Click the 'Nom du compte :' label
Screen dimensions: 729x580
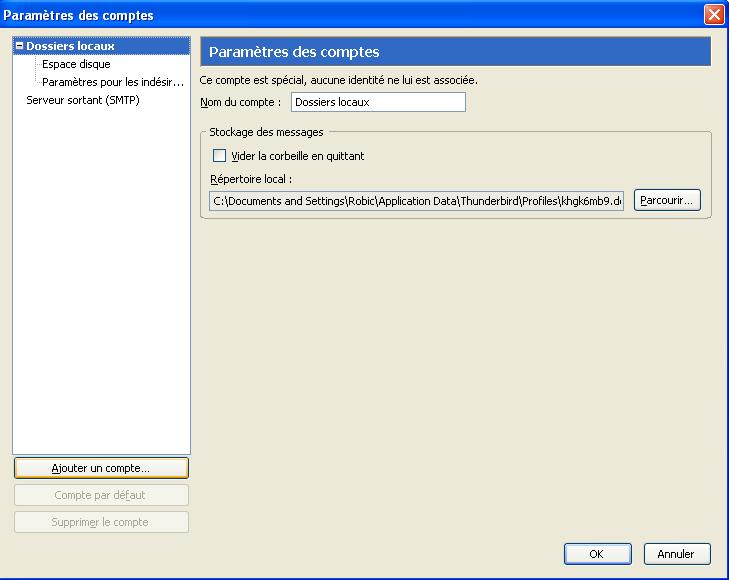click(240, 102)
